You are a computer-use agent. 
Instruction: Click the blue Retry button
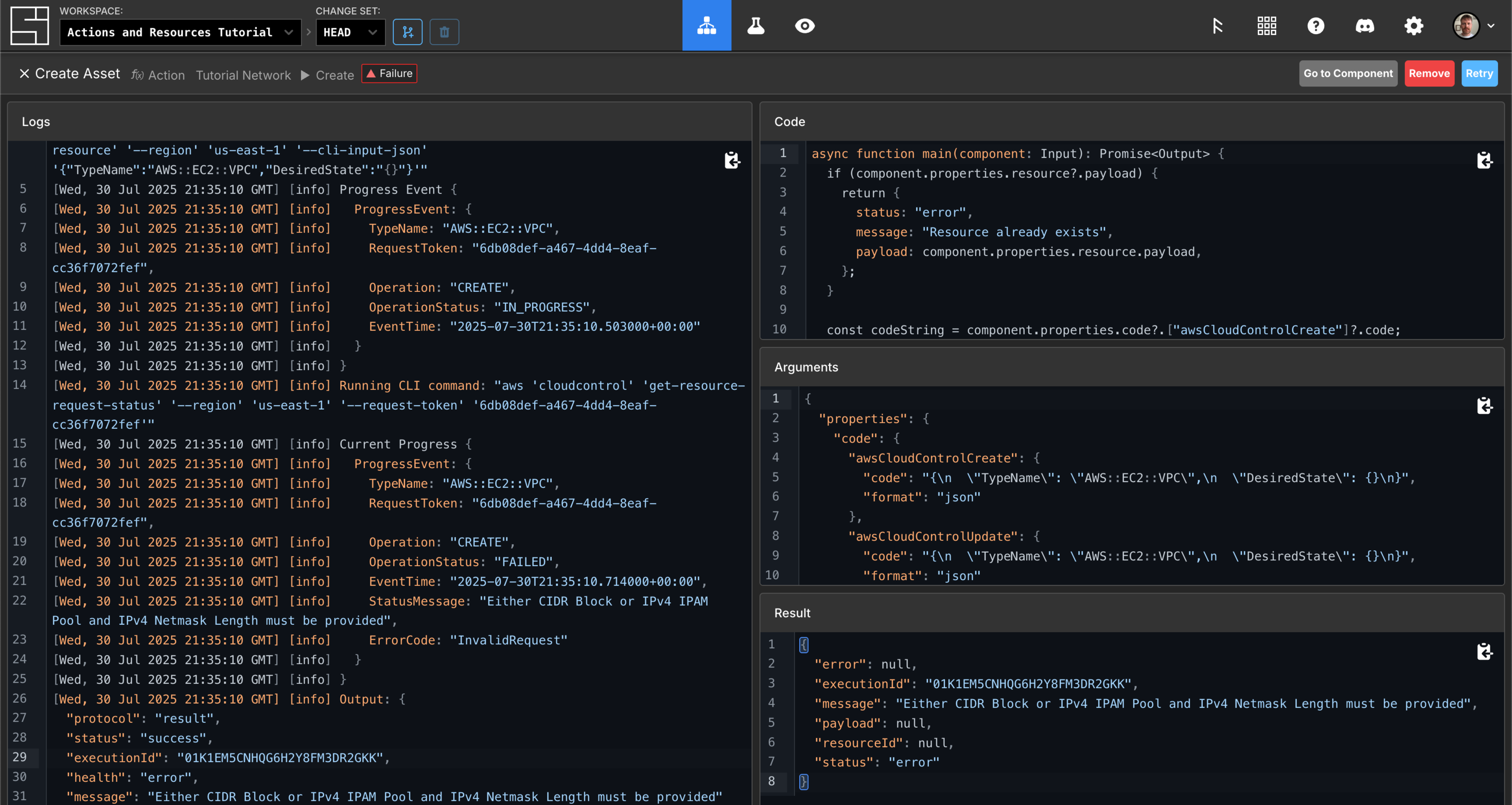click(x=1479, y=74)
